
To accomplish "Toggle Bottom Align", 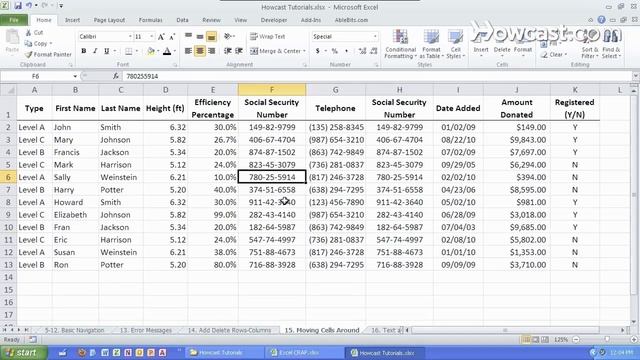I will tap(211, 37).
